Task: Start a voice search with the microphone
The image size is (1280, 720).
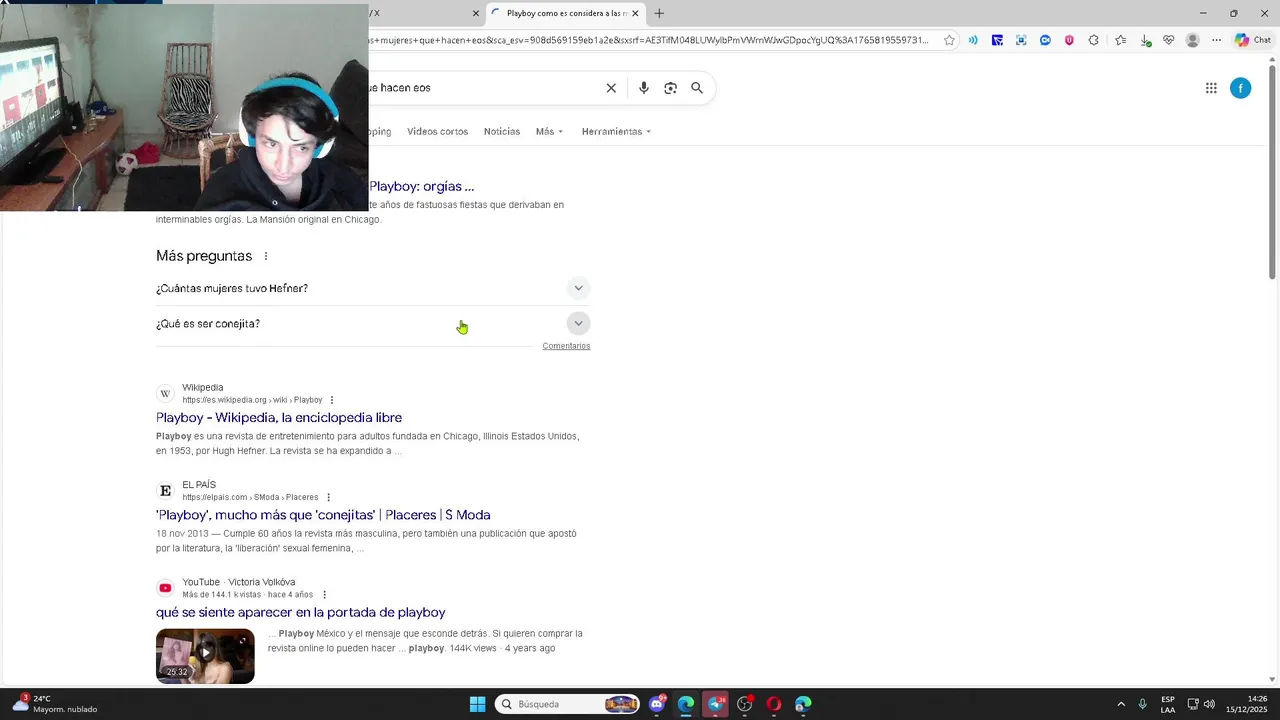Action: pos(644,88)
